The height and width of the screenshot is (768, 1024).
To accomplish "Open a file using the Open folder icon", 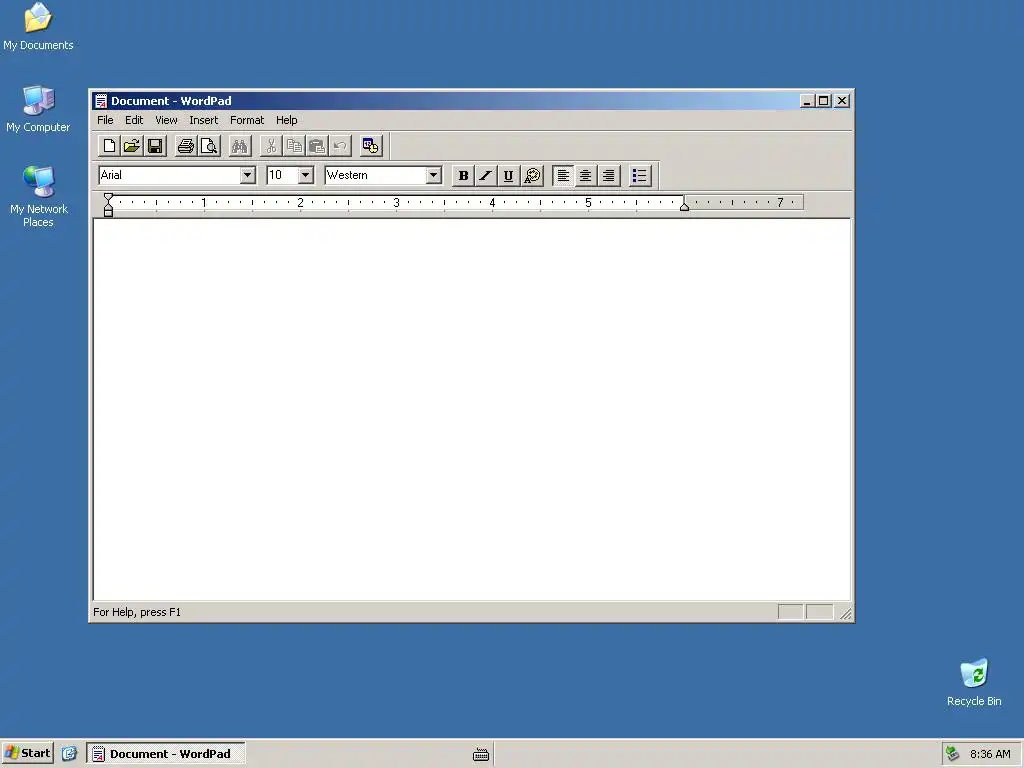I will click(132, 146).
